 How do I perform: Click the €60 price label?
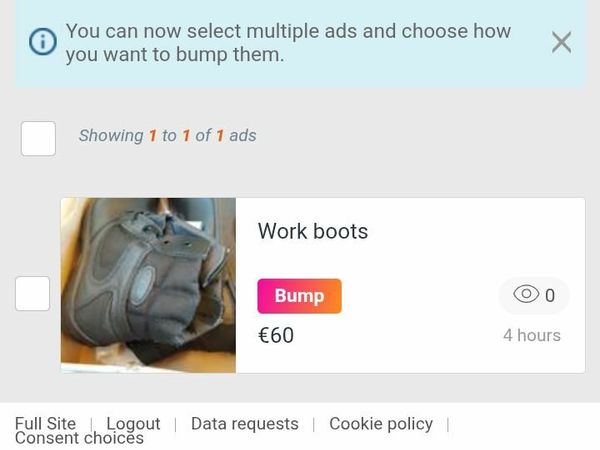coord(276,335)
